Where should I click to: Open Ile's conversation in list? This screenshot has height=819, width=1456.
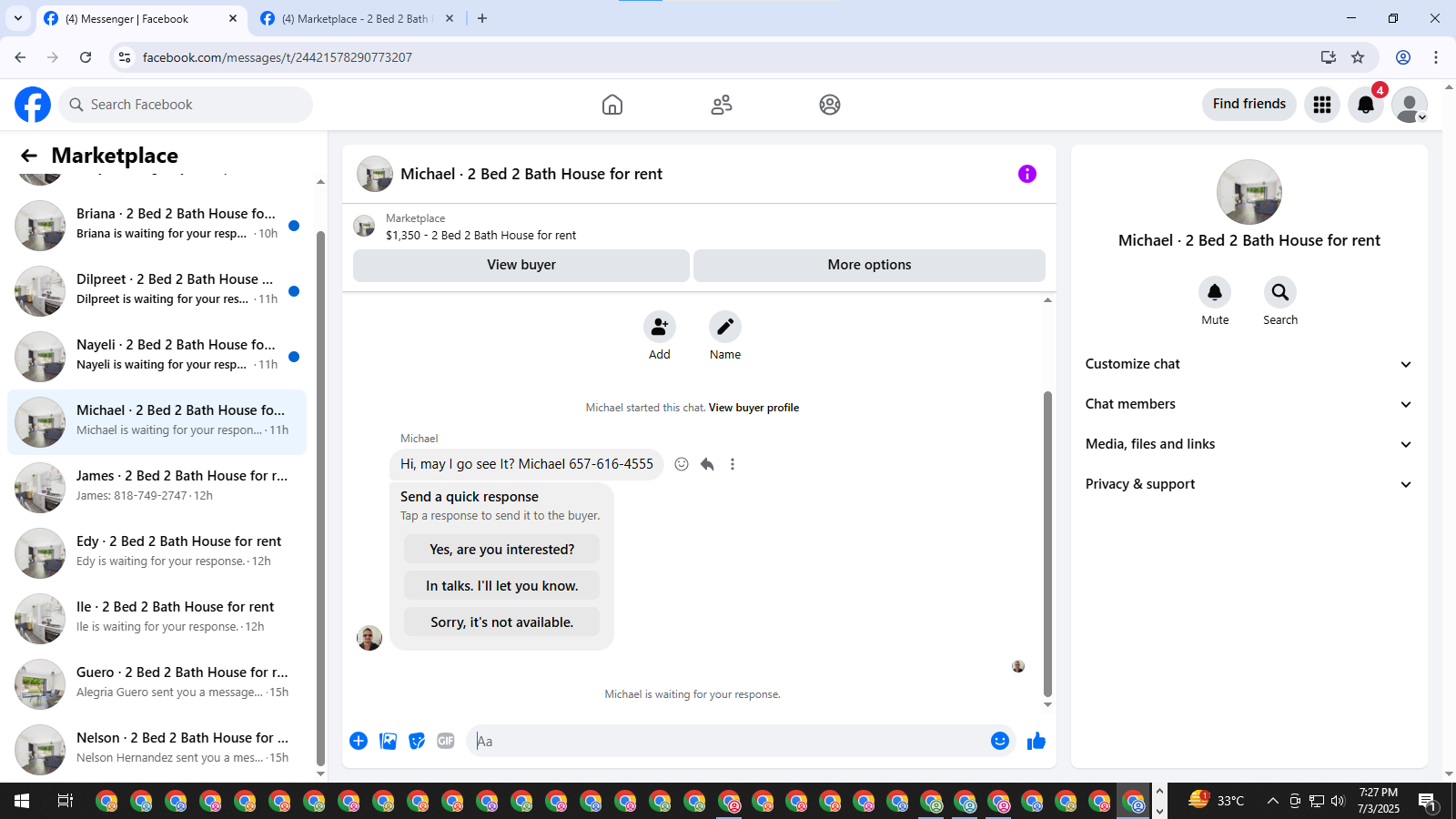pyautogui.click(x=157, y=619)
